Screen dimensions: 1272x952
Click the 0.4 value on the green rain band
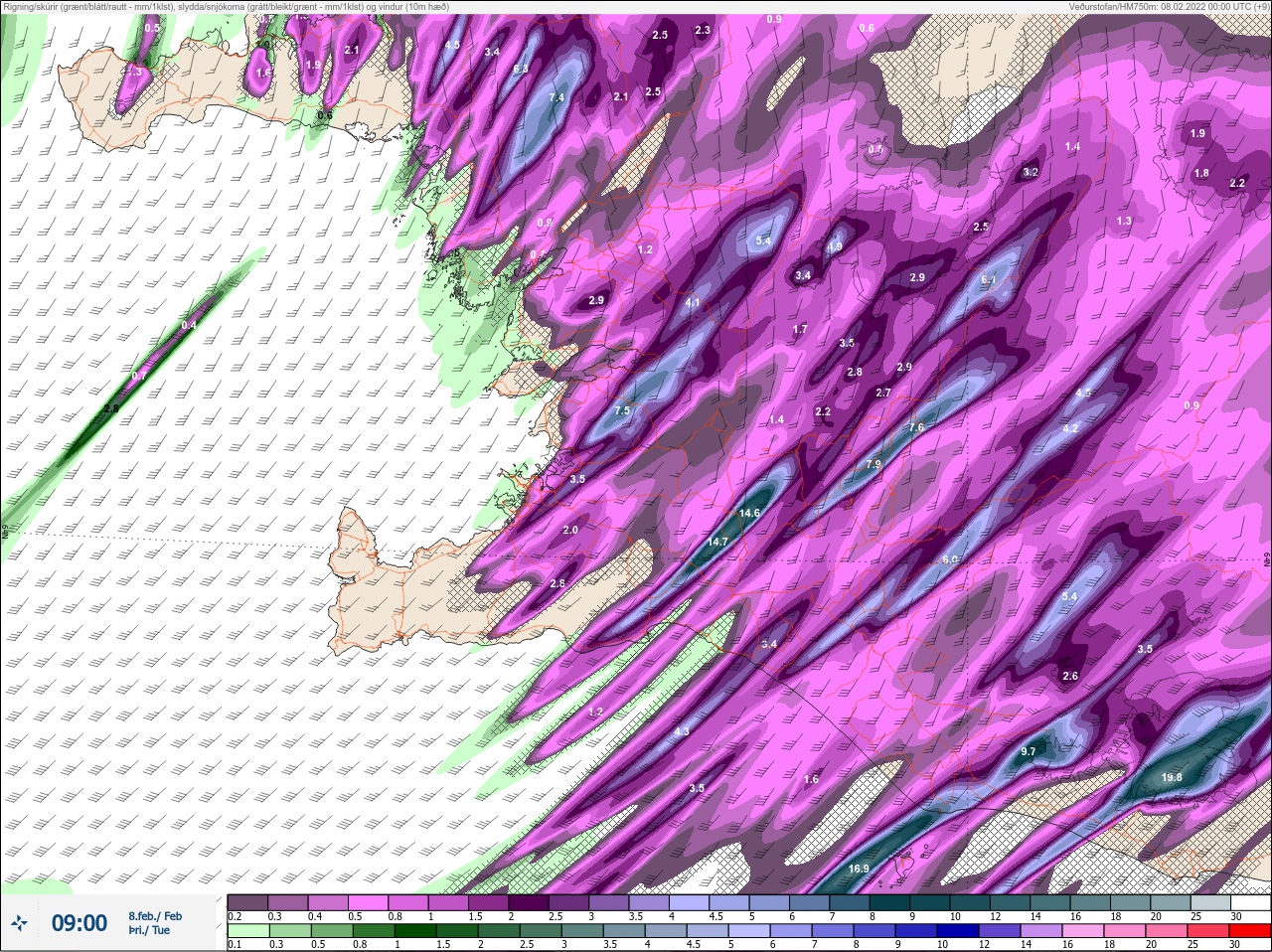[190, 325]
